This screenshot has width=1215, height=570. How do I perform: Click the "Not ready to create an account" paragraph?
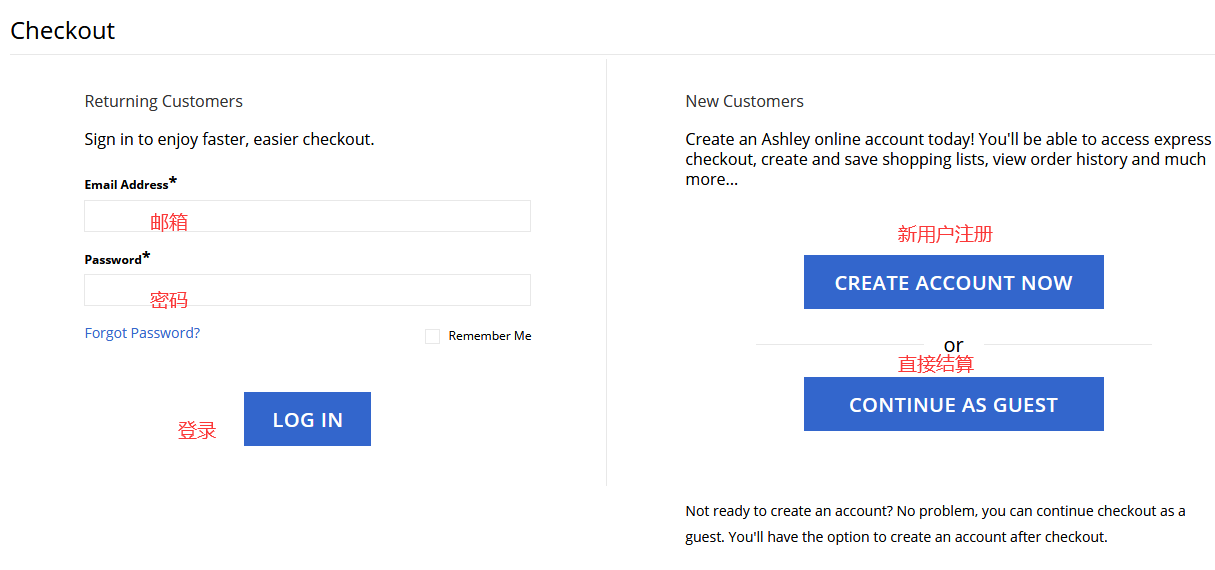(935, 524)
